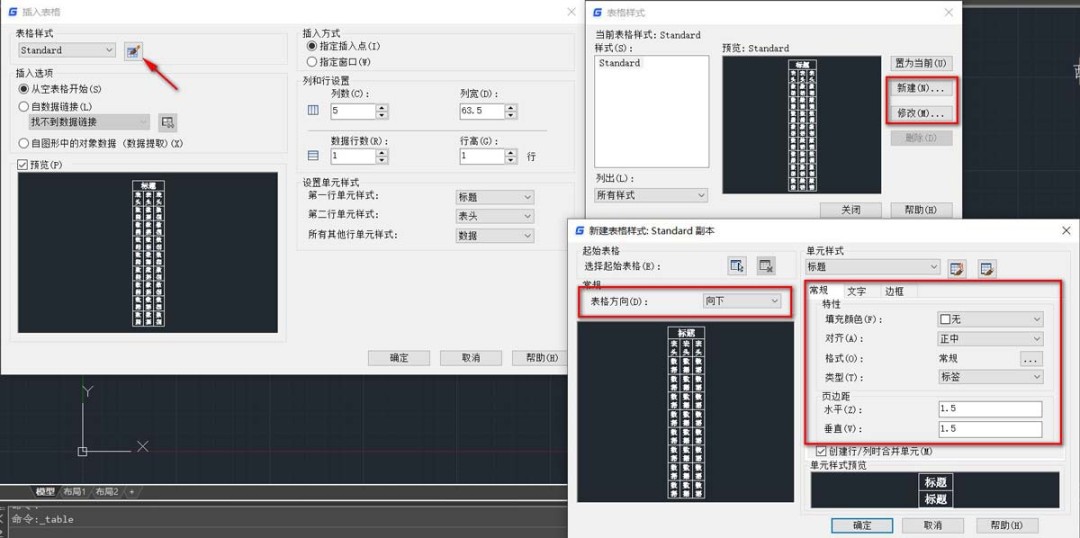The height and width of the screenshot is (538, 1080).
Task: Click the data link manager icon
Action: (168, 122)
